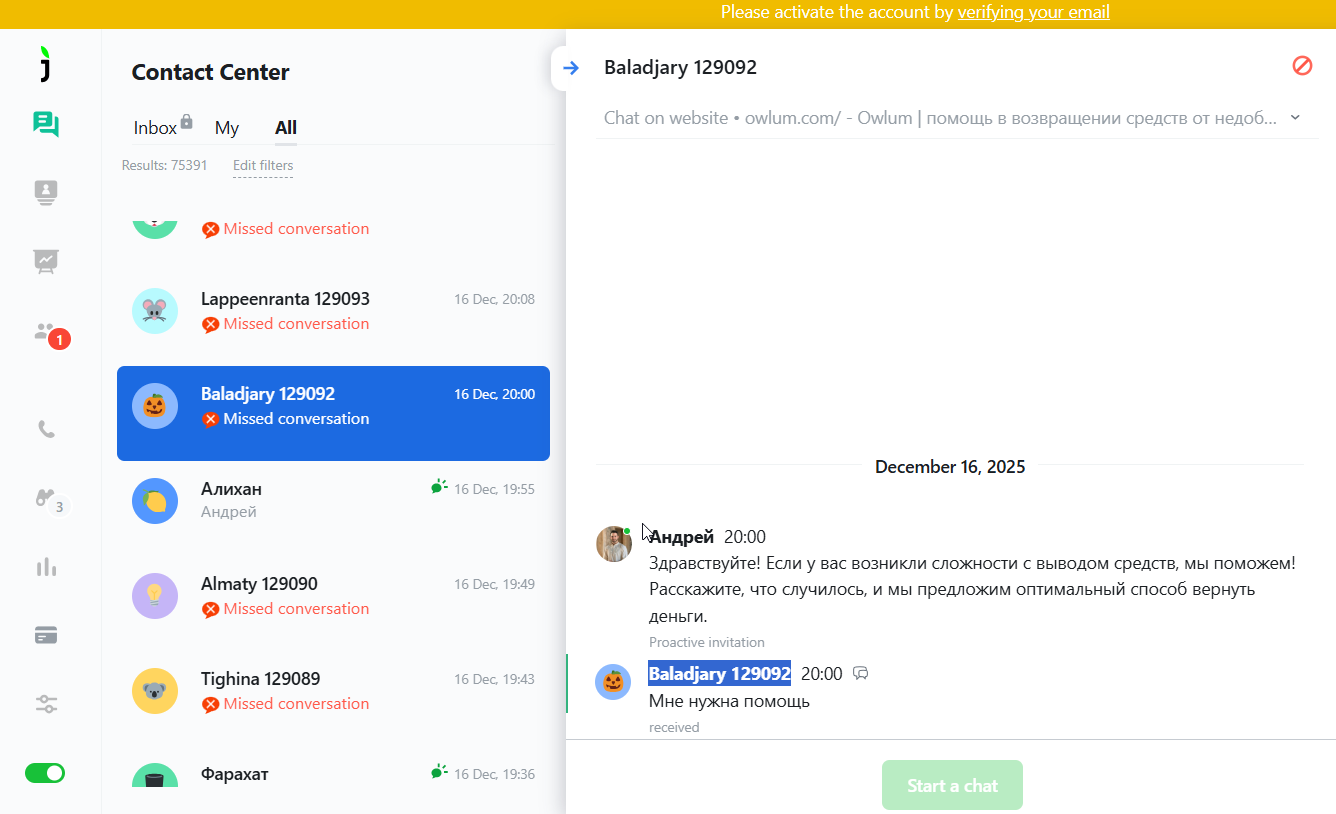Click the Results: 75391 count
Image resolution: width=1336 pixels, height=814 pixels.
click(165, 165)
